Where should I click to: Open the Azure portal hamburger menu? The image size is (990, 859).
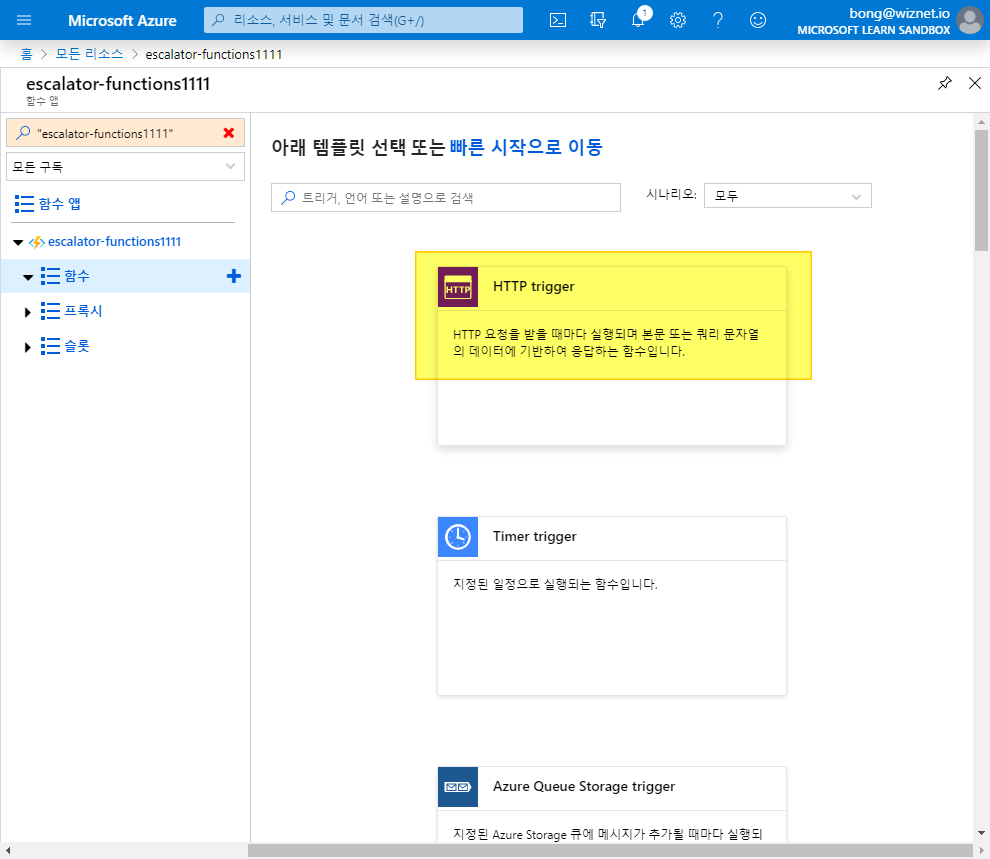pos(24,20)
